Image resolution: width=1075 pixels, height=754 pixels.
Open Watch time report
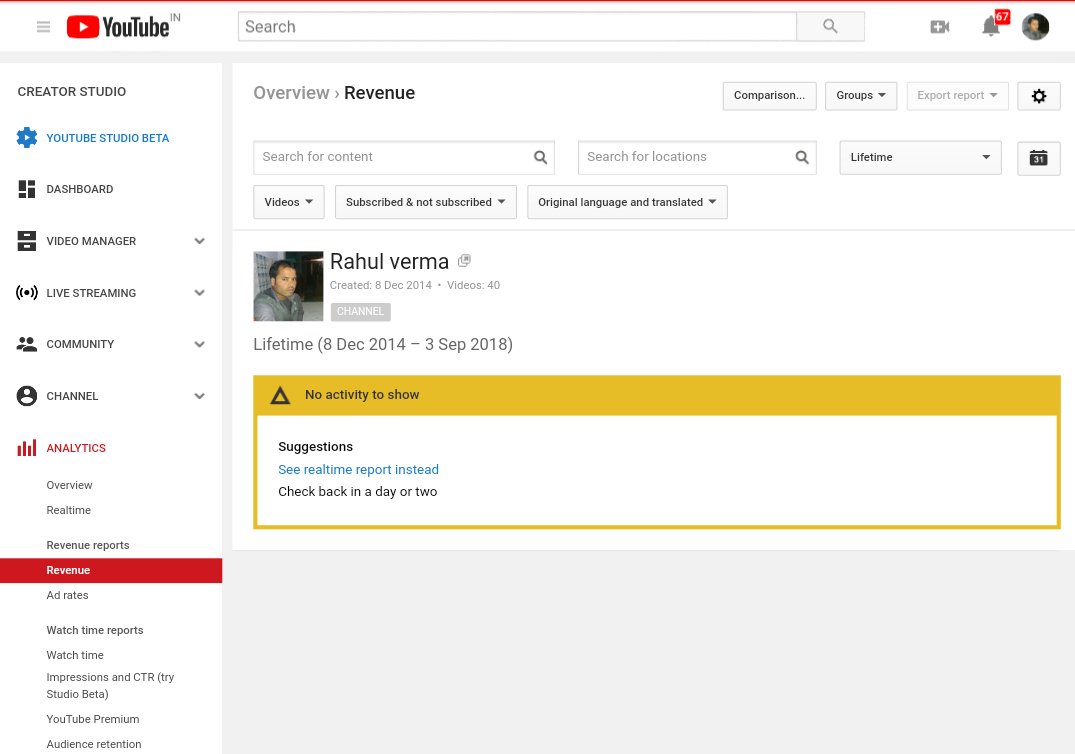pos(75,655)
